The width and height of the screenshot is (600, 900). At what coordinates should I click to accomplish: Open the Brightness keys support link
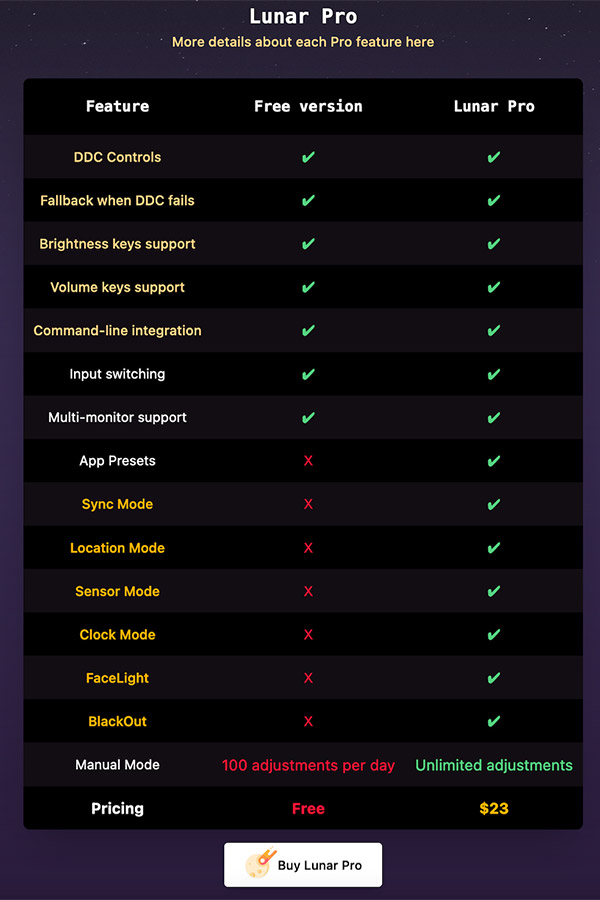pos(117,244)
